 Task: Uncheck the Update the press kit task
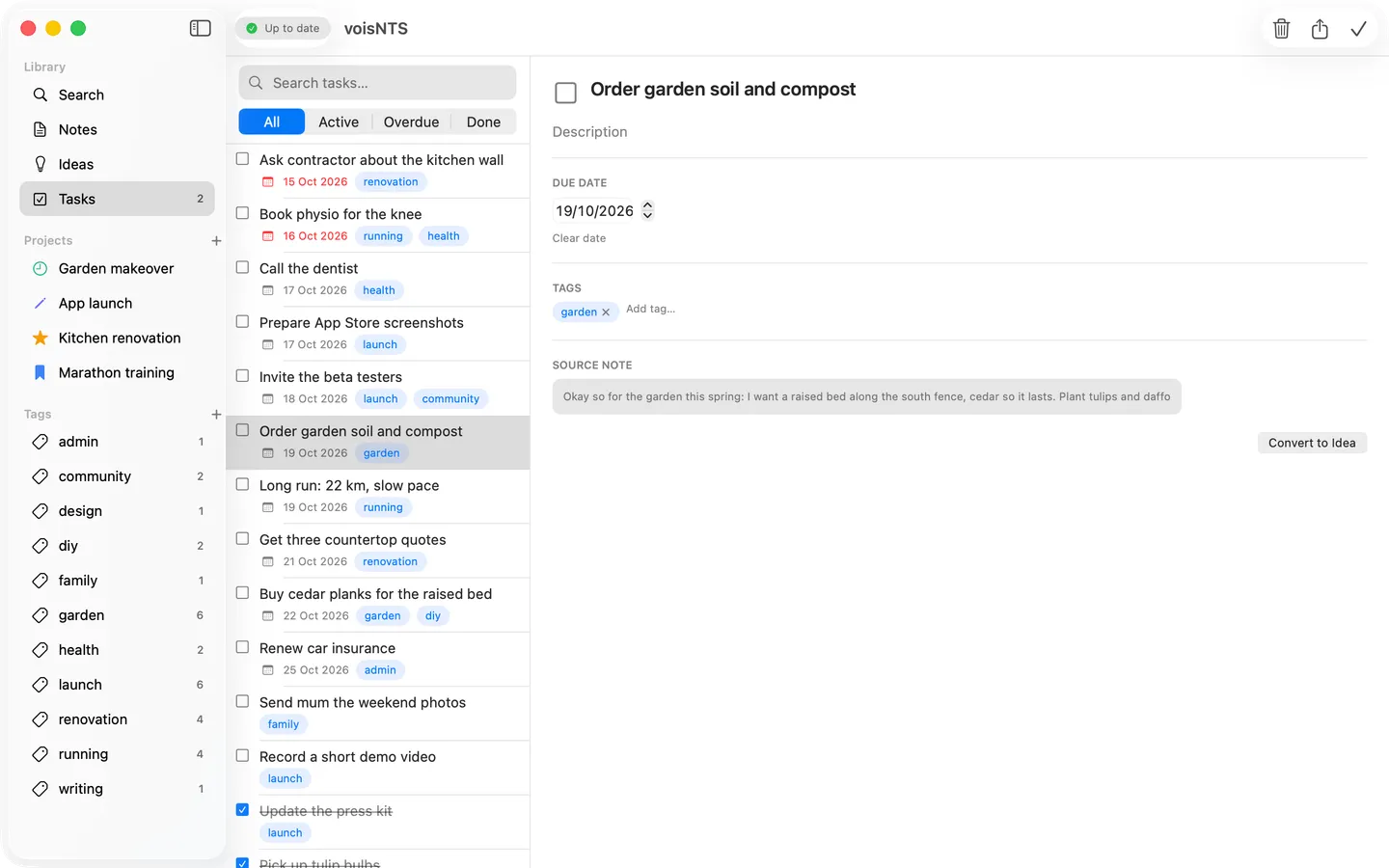pos(243,810)
